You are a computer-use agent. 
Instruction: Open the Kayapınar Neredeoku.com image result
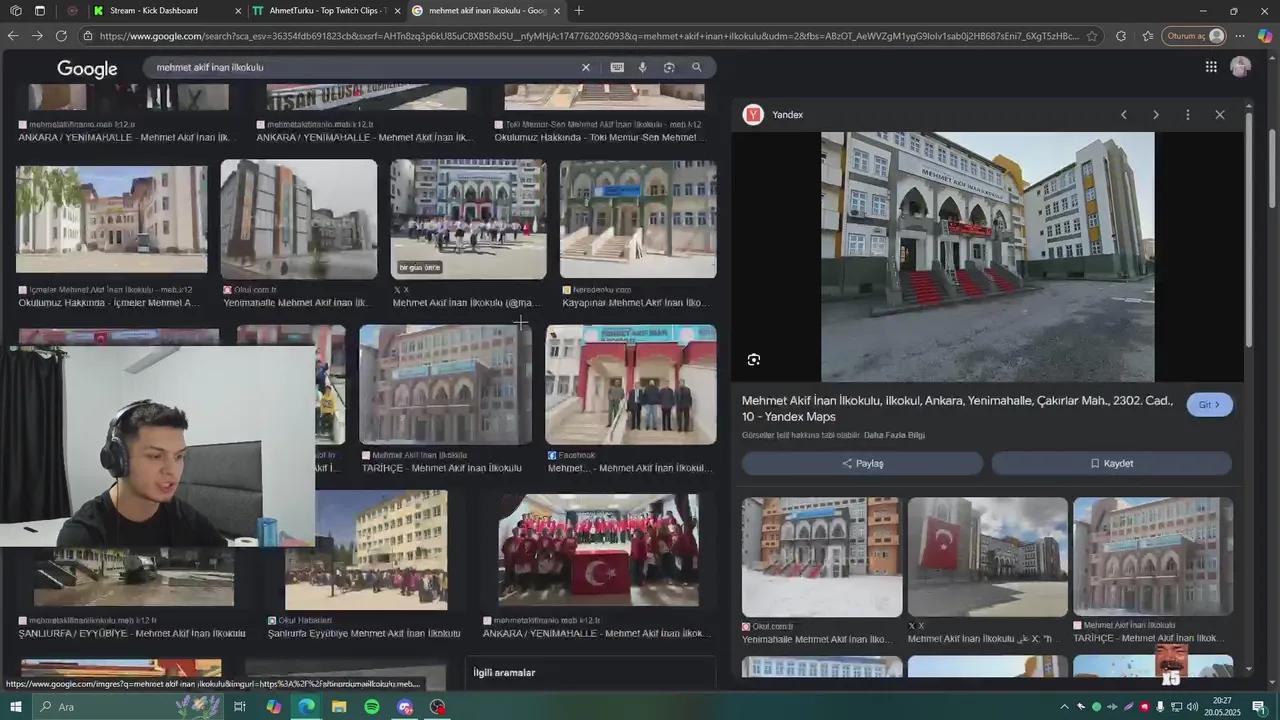[x=638, y=219]
